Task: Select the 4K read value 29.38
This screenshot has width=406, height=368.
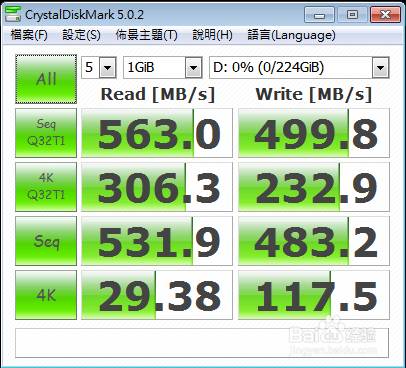Action: [157, 295]
